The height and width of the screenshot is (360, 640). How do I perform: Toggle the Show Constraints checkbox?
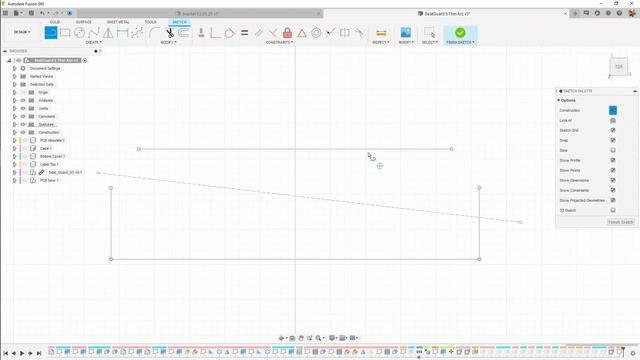point(613,190)
